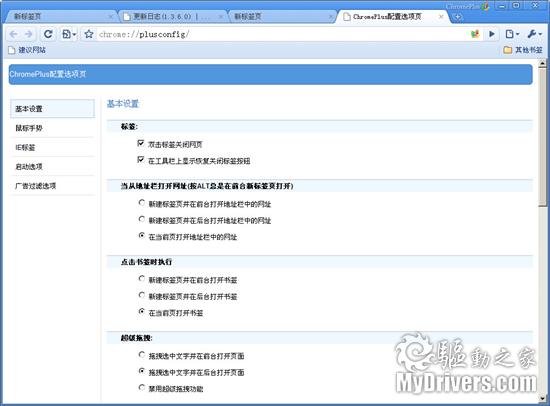The width and height of the screenshot is (550, 406).
Task: Reload the page with refresh icon
Action: pyautogui.click(x=48, y=34)
